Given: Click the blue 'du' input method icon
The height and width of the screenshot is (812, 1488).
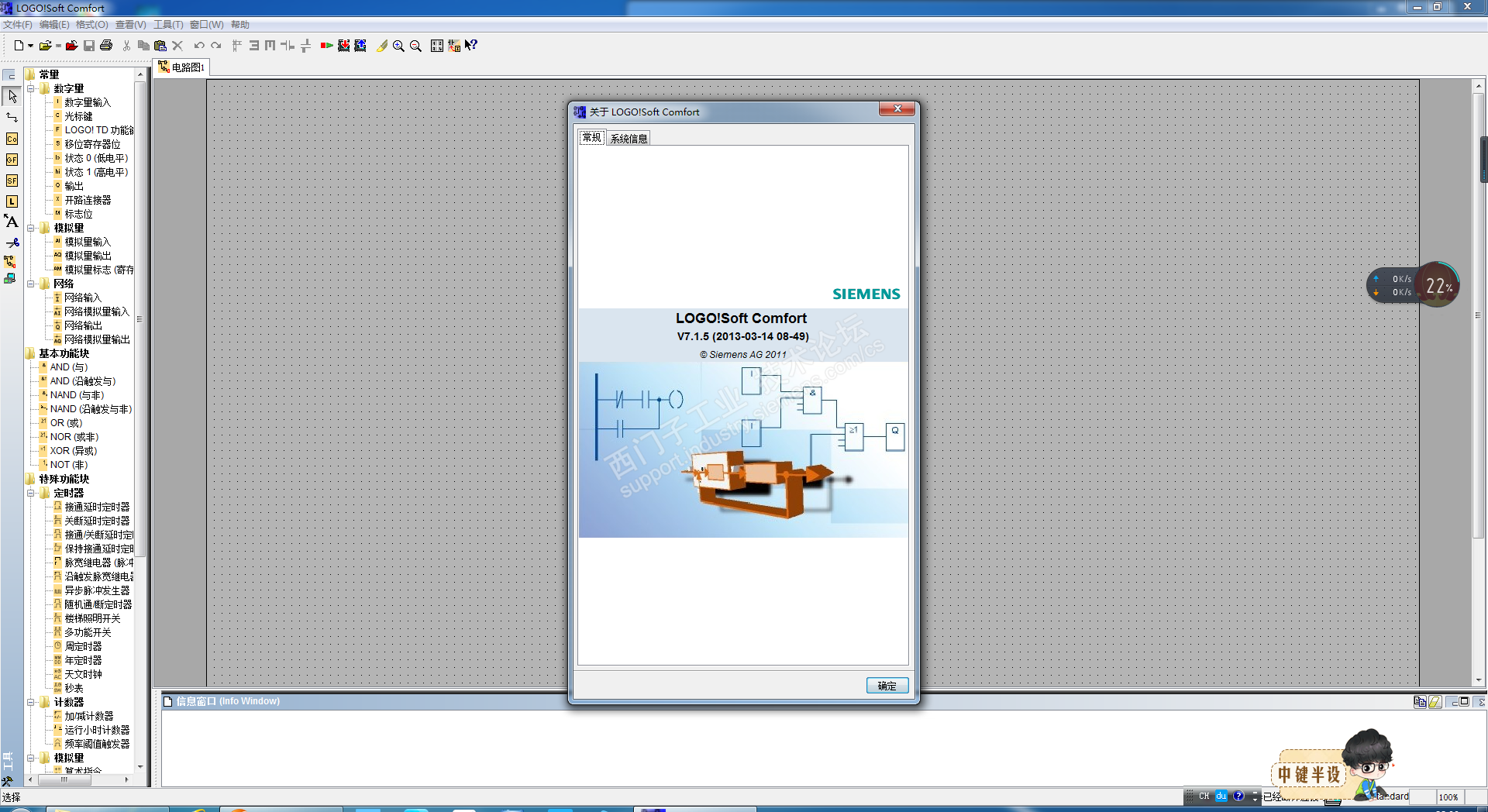Looking at the screenshot, I should point(1221,796).
